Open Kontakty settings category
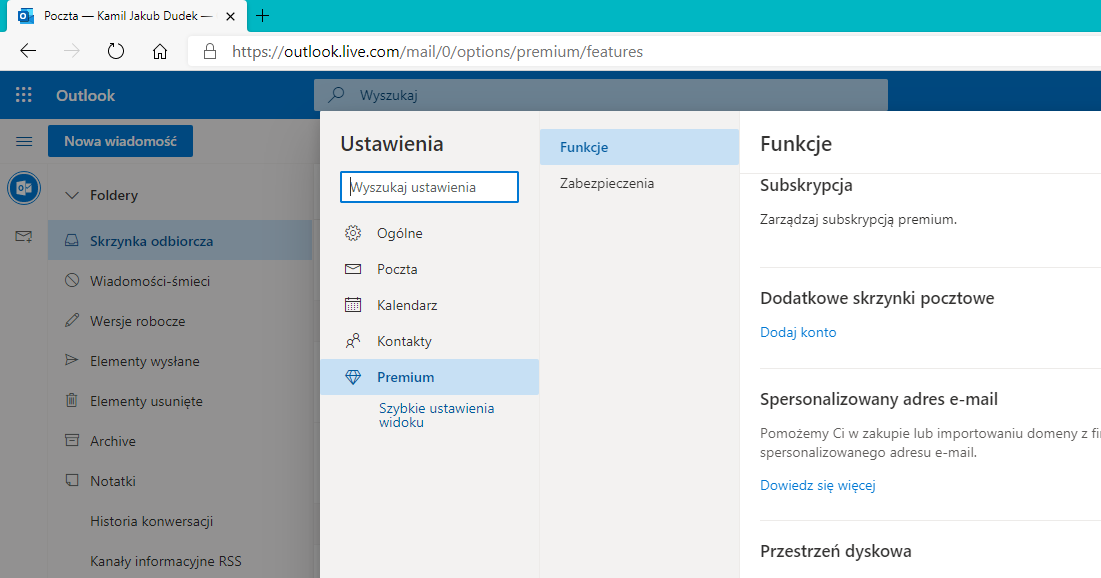This screenshot has width=1101, height=578. pos(404,341)
